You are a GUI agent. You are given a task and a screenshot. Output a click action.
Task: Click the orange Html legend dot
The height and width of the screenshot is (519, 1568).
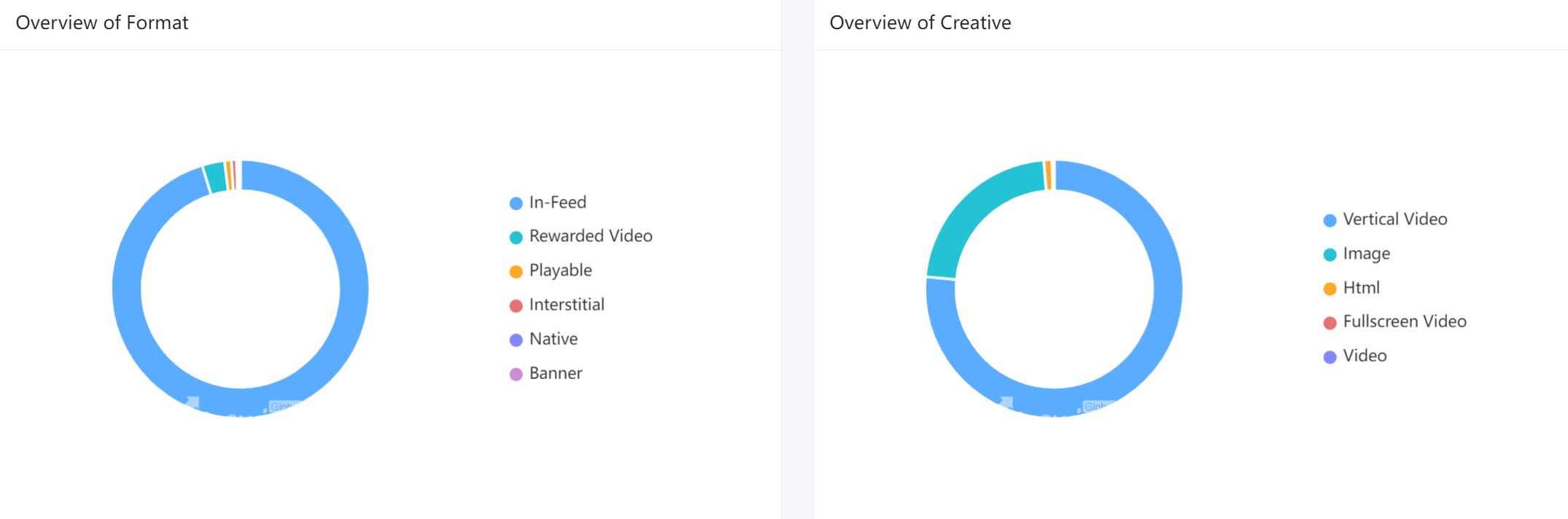[x=1330, y=289]
